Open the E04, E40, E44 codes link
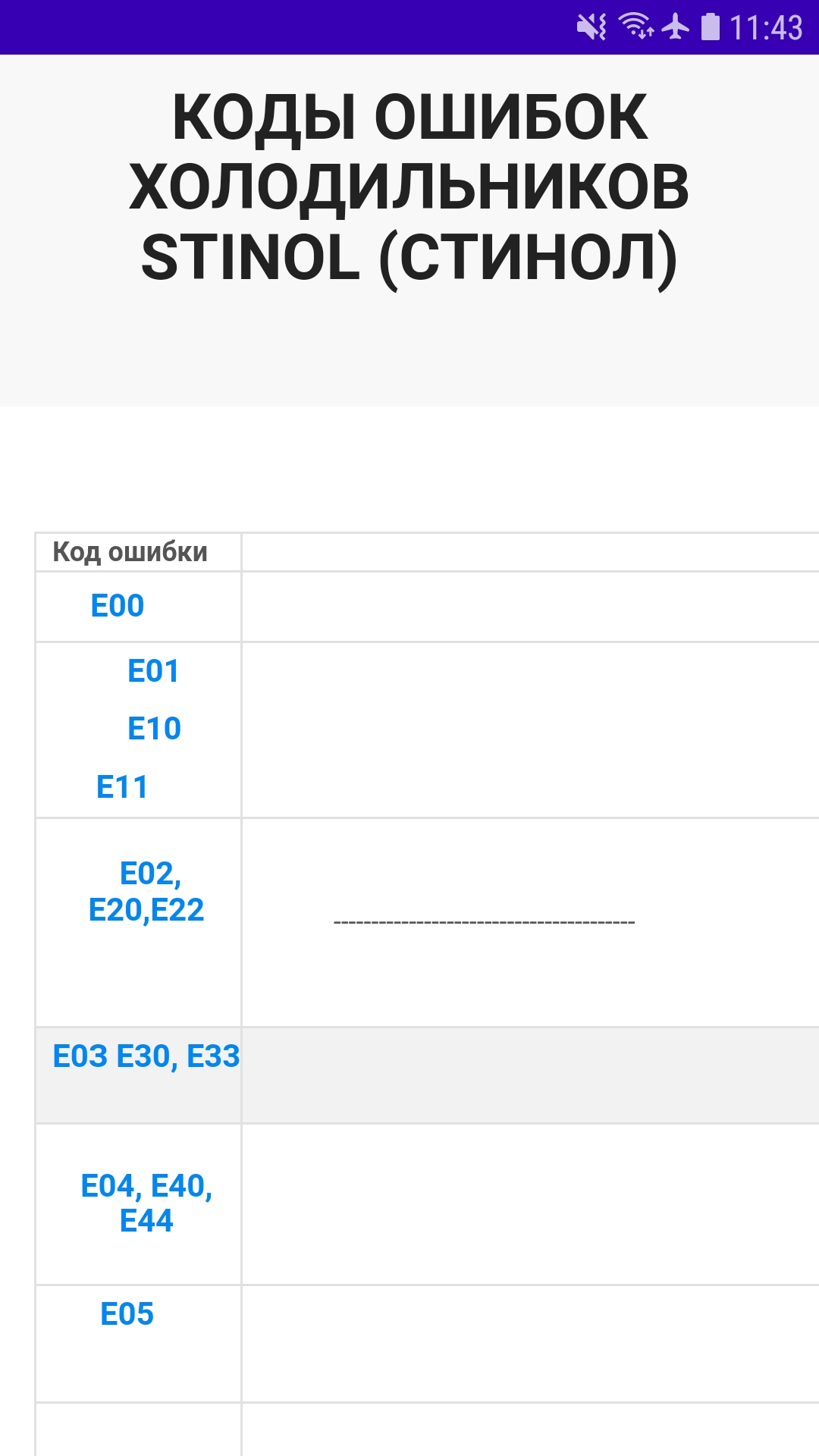The image size is (819, 1456). [x=146, y=1203]
